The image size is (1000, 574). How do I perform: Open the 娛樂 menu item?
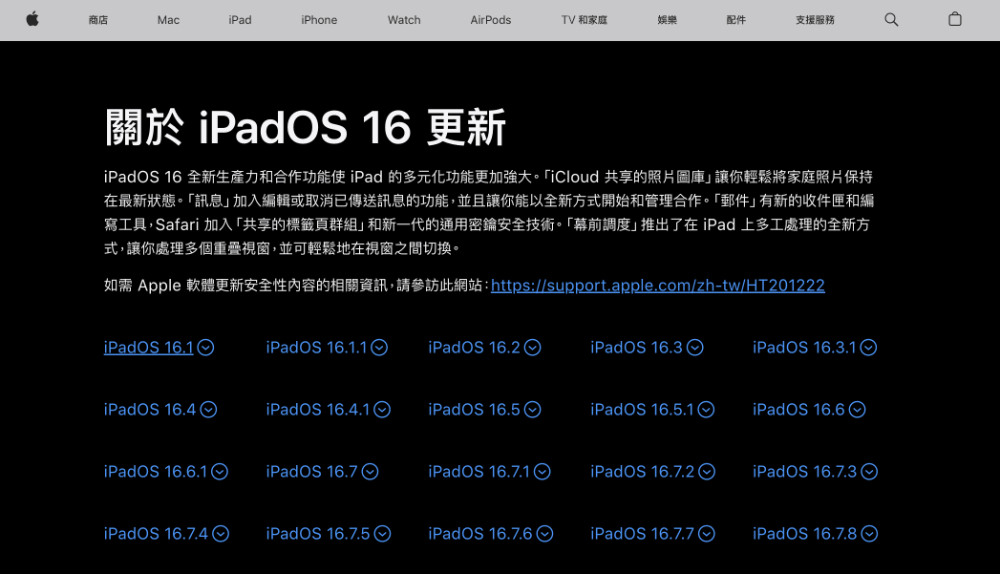[x=667, y=20]
